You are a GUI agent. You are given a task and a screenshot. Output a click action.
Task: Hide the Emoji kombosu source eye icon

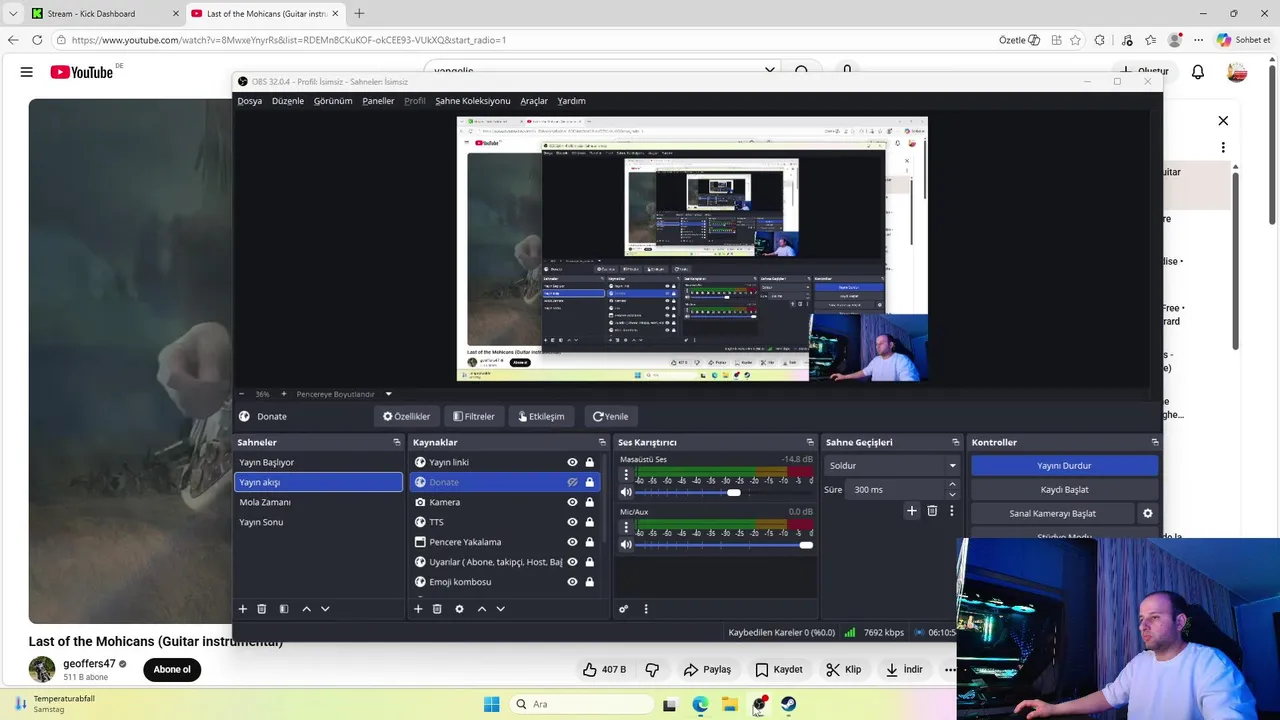click(x=572, y=582)
